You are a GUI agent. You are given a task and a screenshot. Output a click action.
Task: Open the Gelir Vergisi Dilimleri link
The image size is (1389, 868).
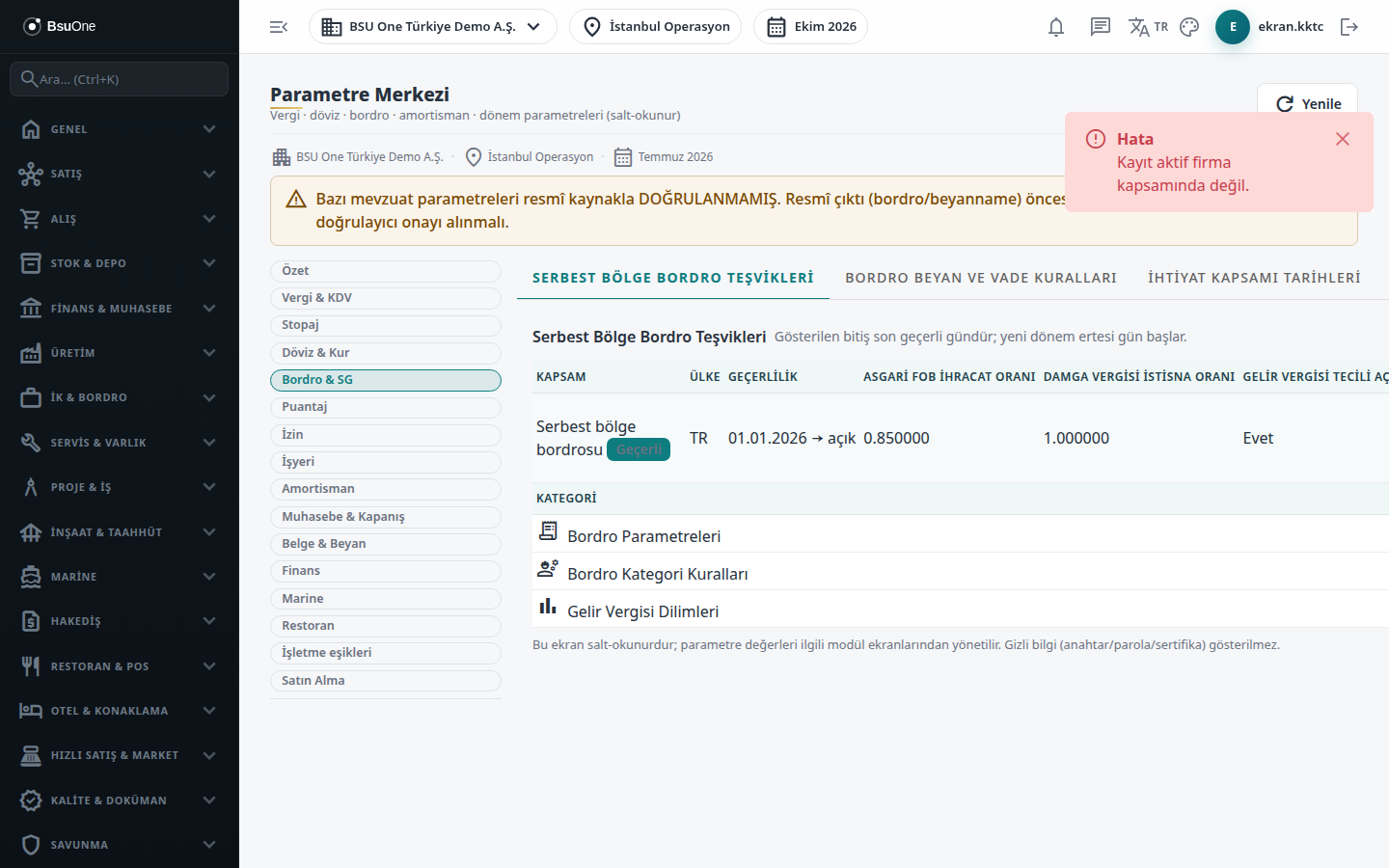tap(643, 611)
